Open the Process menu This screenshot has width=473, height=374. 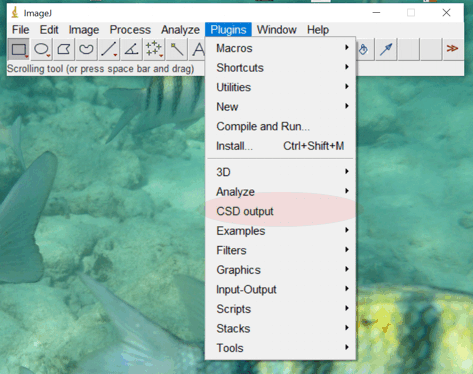pyautogui.click(x=130, y=30)
